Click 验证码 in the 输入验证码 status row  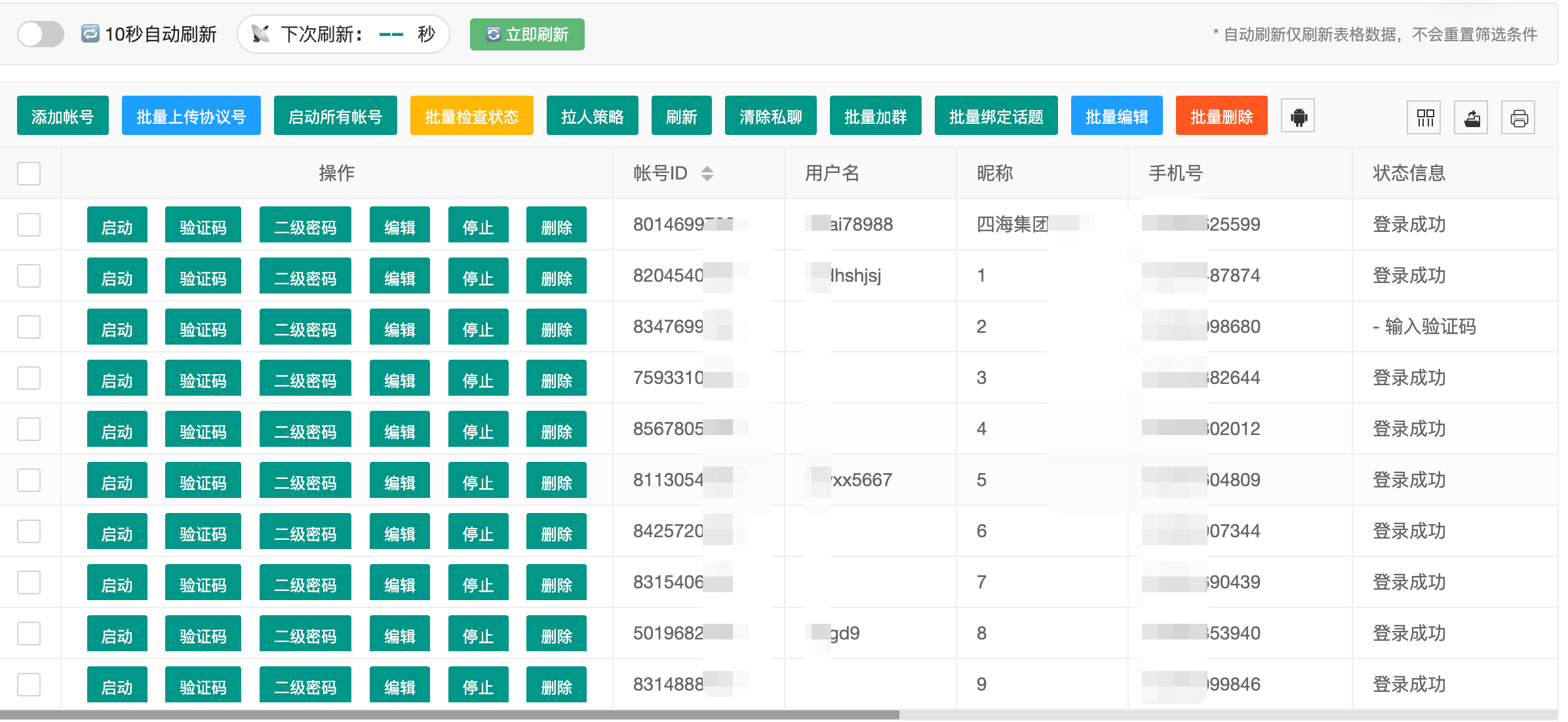(203, 327)
